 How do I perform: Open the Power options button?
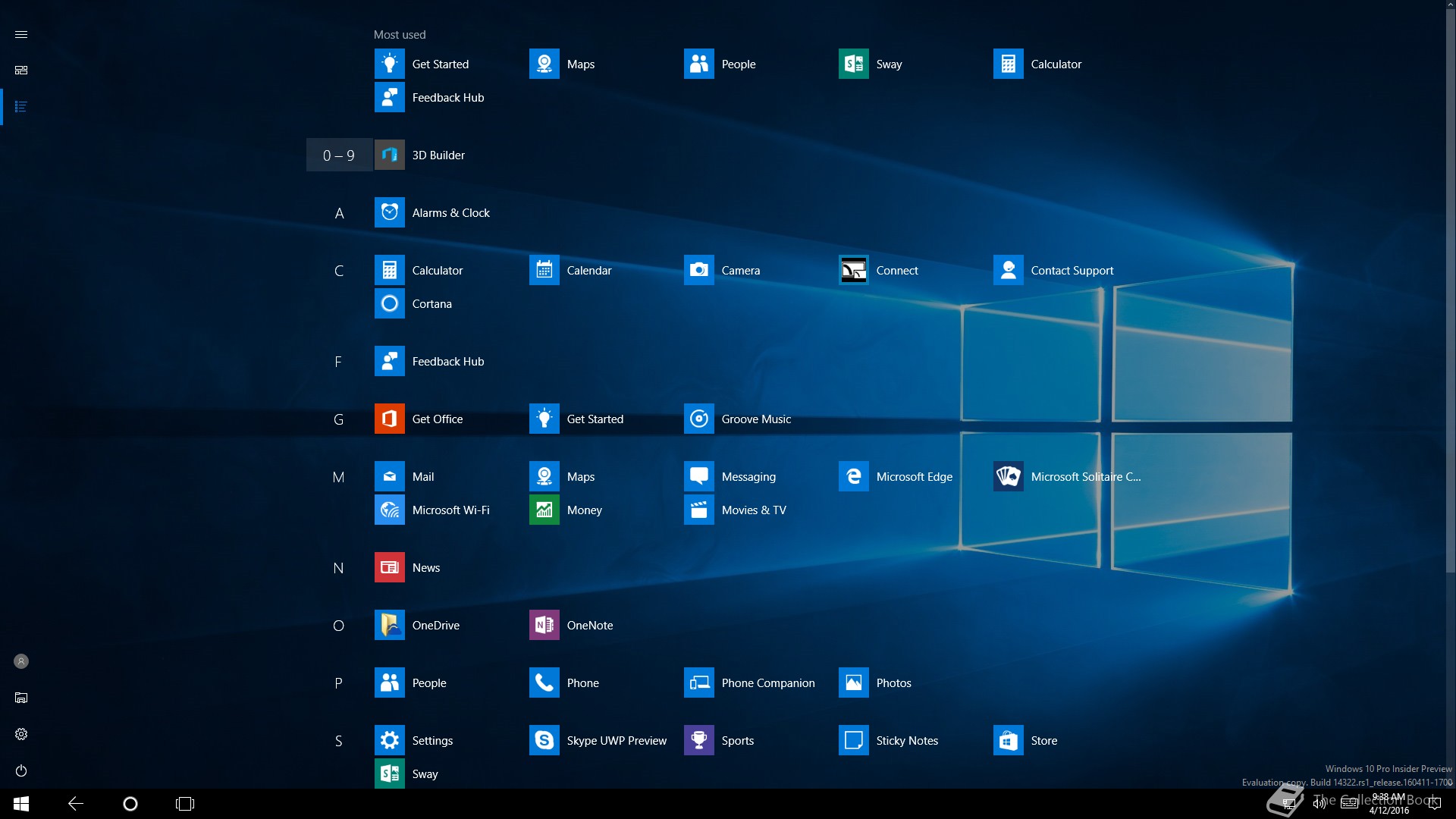pyautogui.click(x=21, y=770)
